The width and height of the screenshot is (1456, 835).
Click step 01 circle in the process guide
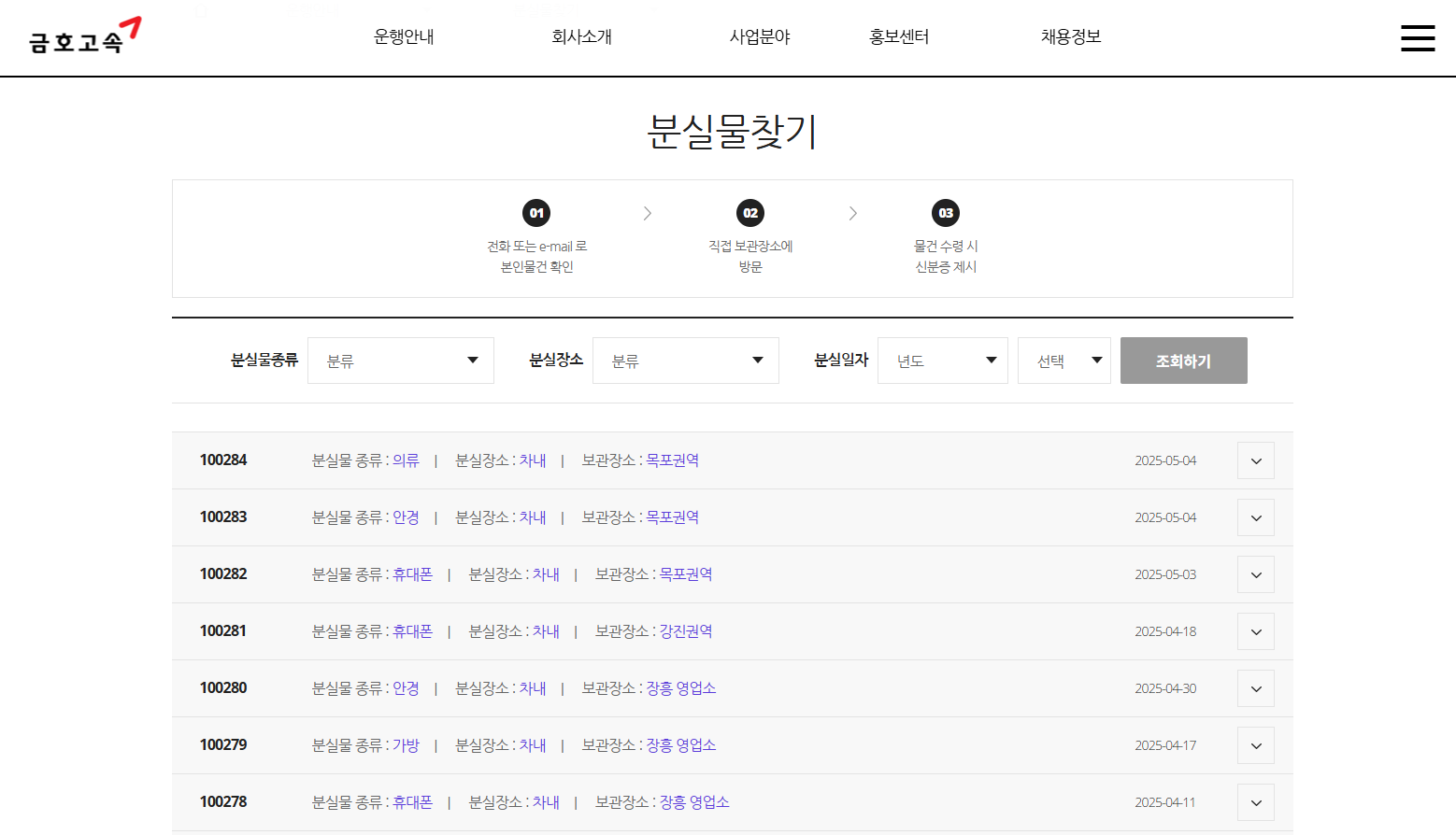point(535,213)
